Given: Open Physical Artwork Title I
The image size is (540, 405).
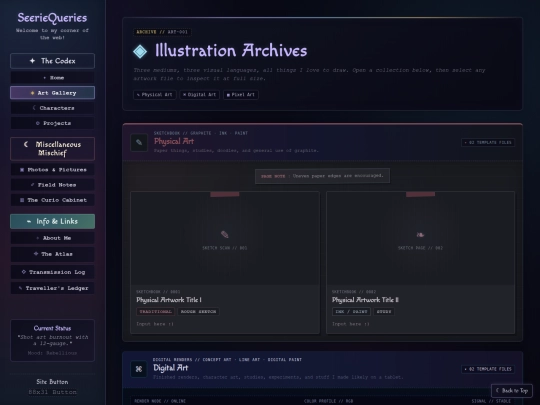Looking at the screenshot, I should click(x=169, y=300).
